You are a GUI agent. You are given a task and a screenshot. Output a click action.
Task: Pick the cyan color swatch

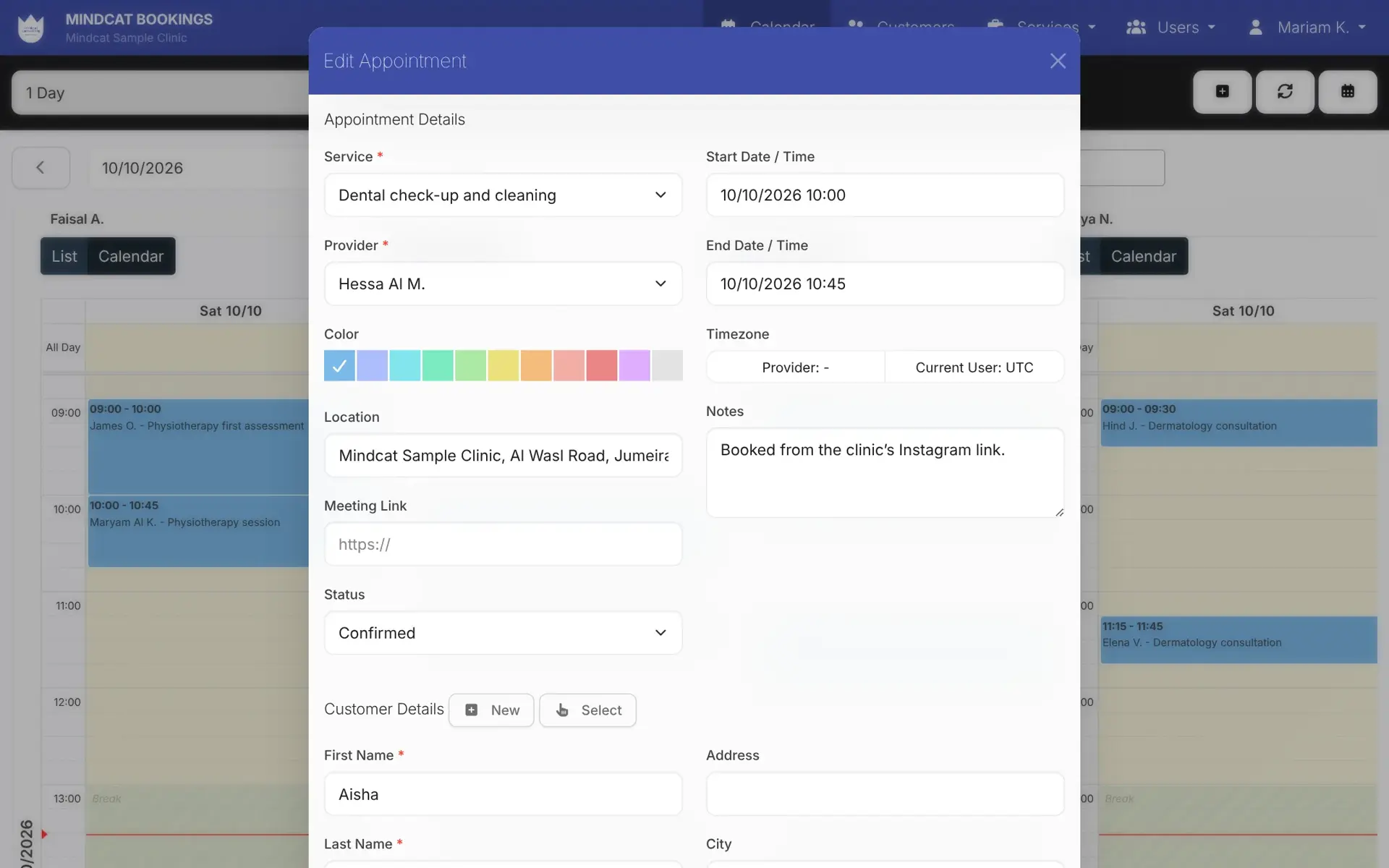coord(405,365)
